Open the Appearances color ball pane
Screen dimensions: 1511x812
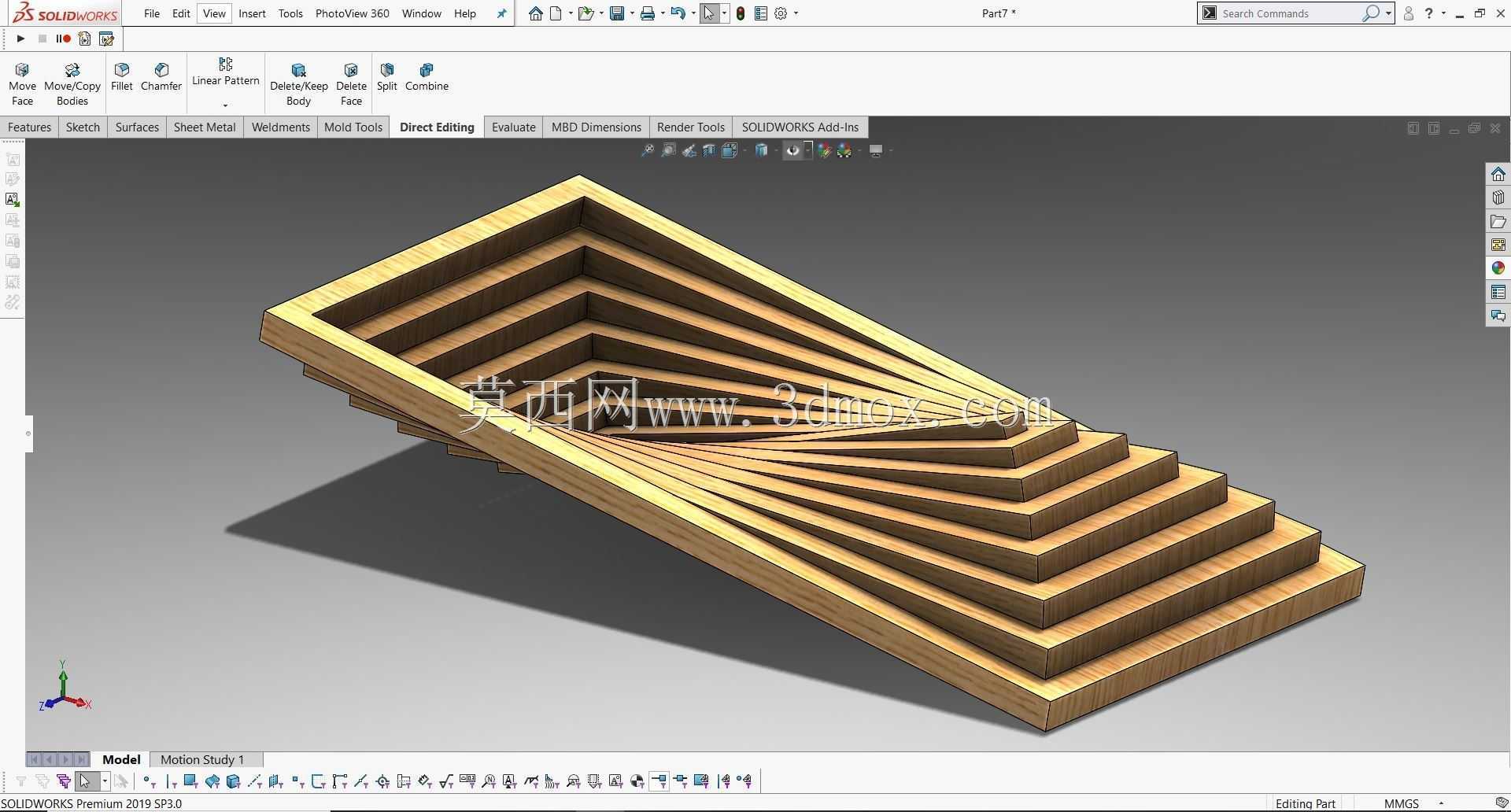1498,268
